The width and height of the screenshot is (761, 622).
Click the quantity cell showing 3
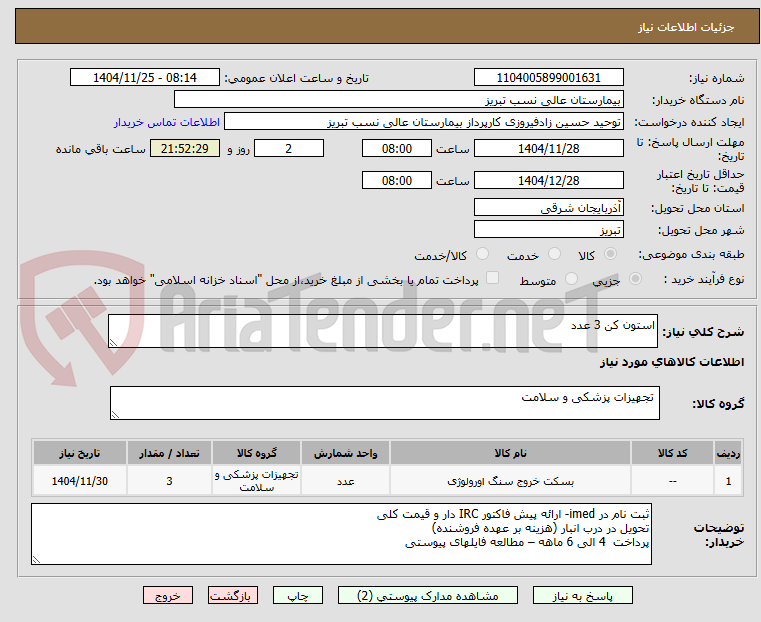(169, 481)
